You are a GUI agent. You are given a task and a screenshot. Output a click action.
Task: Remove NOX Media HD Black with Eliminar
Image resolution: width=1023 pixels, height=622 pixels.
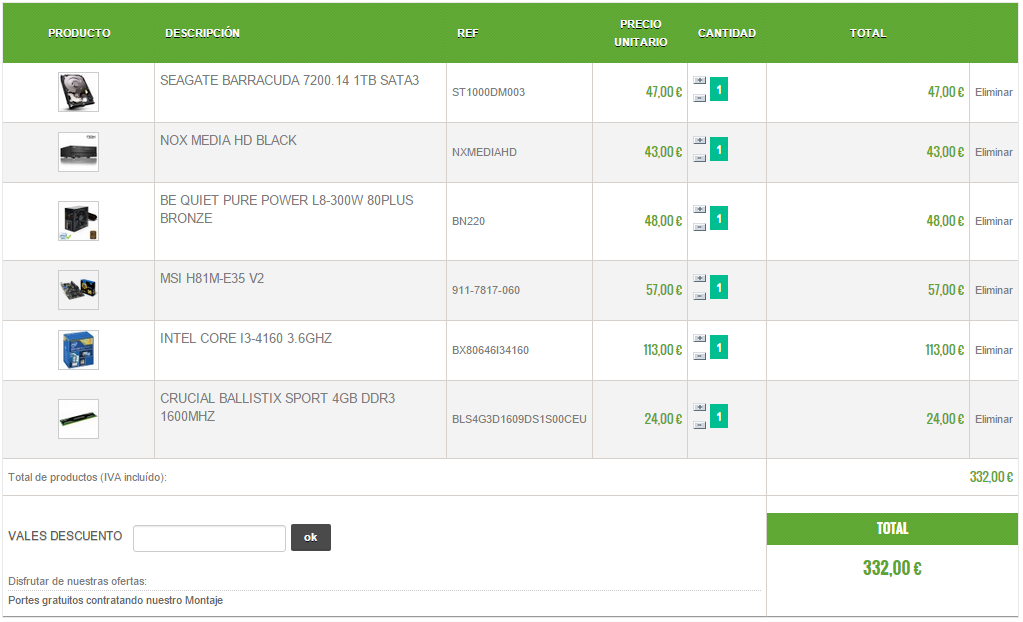click(x=994, y=152)
